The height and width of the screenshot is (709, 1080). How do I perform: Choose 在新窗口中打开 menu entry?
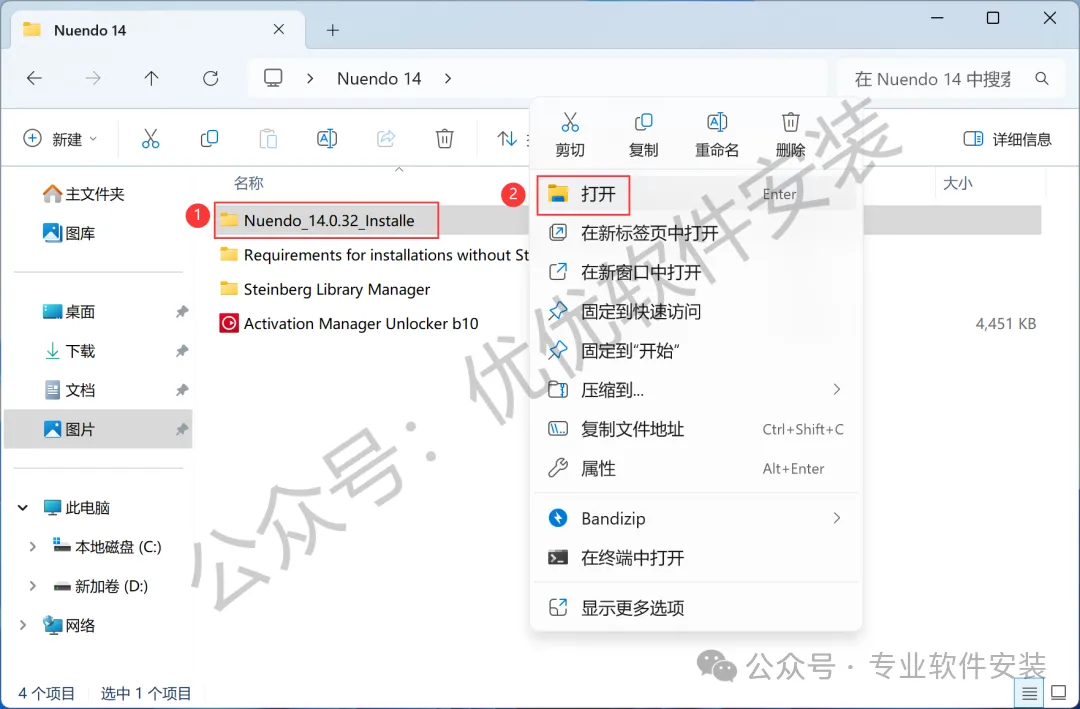pos(696,272)
